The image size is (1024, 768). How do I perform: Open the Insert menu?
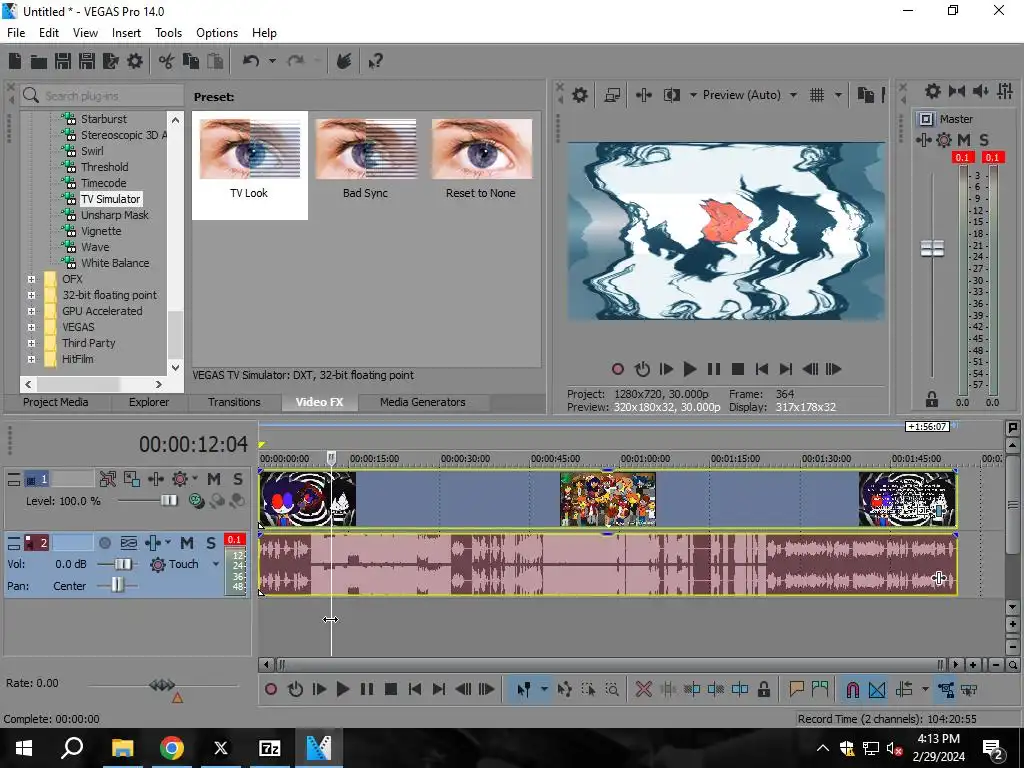coord(126,33)
